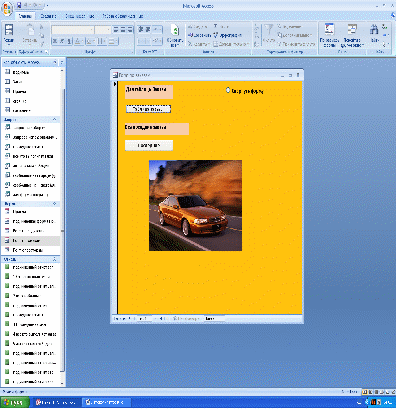Click the Cut scissors icon
The image size is (397, 409).
pos(42,27)
